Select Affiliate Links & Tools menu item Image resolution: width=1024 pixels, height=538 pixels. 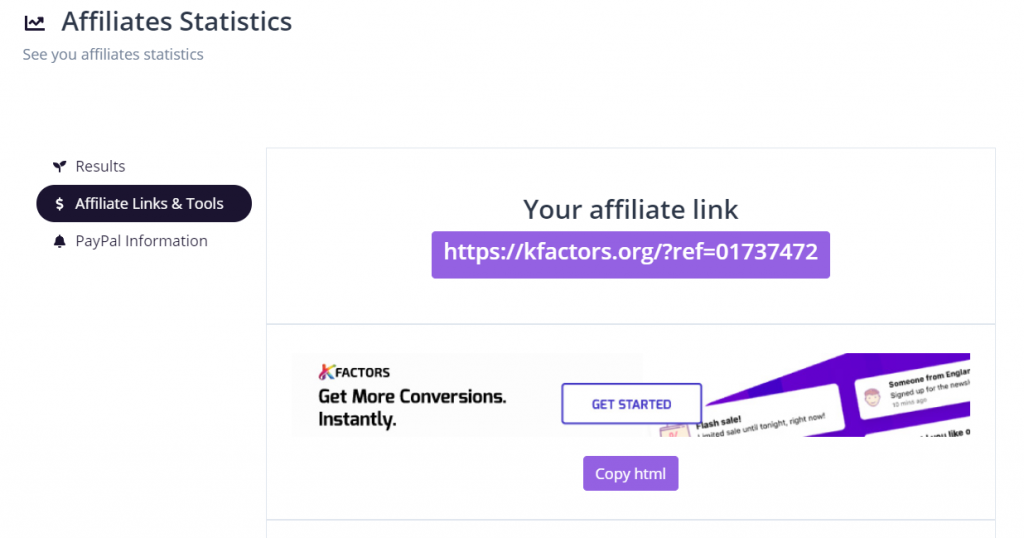coord(144,204)
